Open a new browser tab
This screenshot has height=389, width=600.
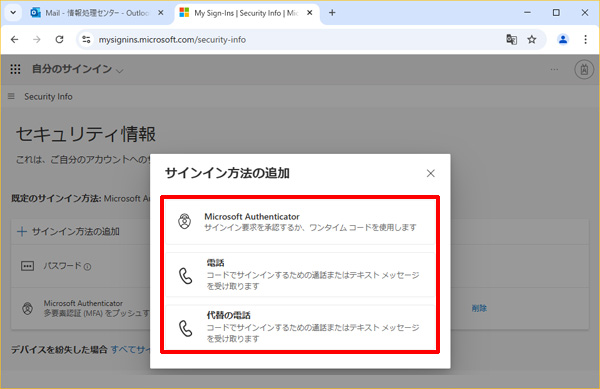pyautogui.click(x=332, y=13)
